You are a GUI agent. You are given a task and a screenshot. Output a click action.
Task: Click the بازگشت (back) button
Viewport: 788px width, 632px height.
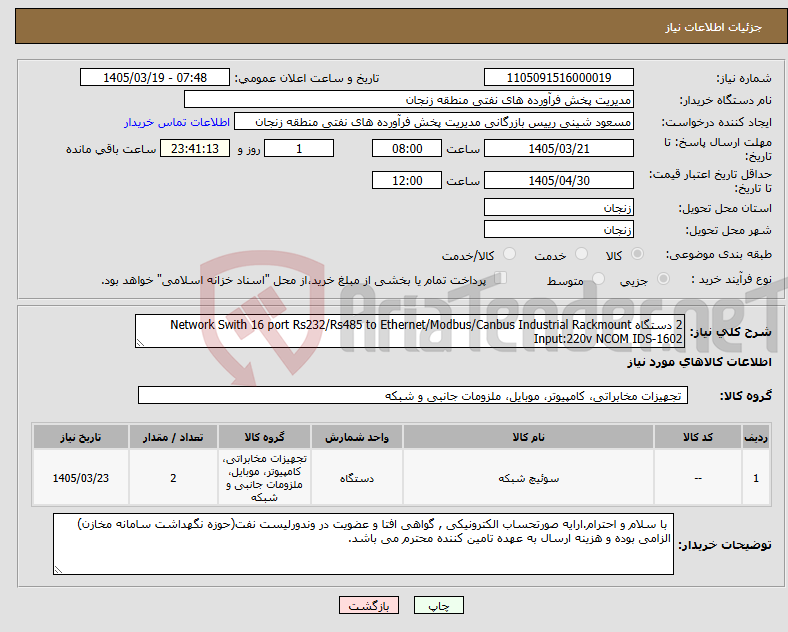pyautogui.click(x=369, y=605)
